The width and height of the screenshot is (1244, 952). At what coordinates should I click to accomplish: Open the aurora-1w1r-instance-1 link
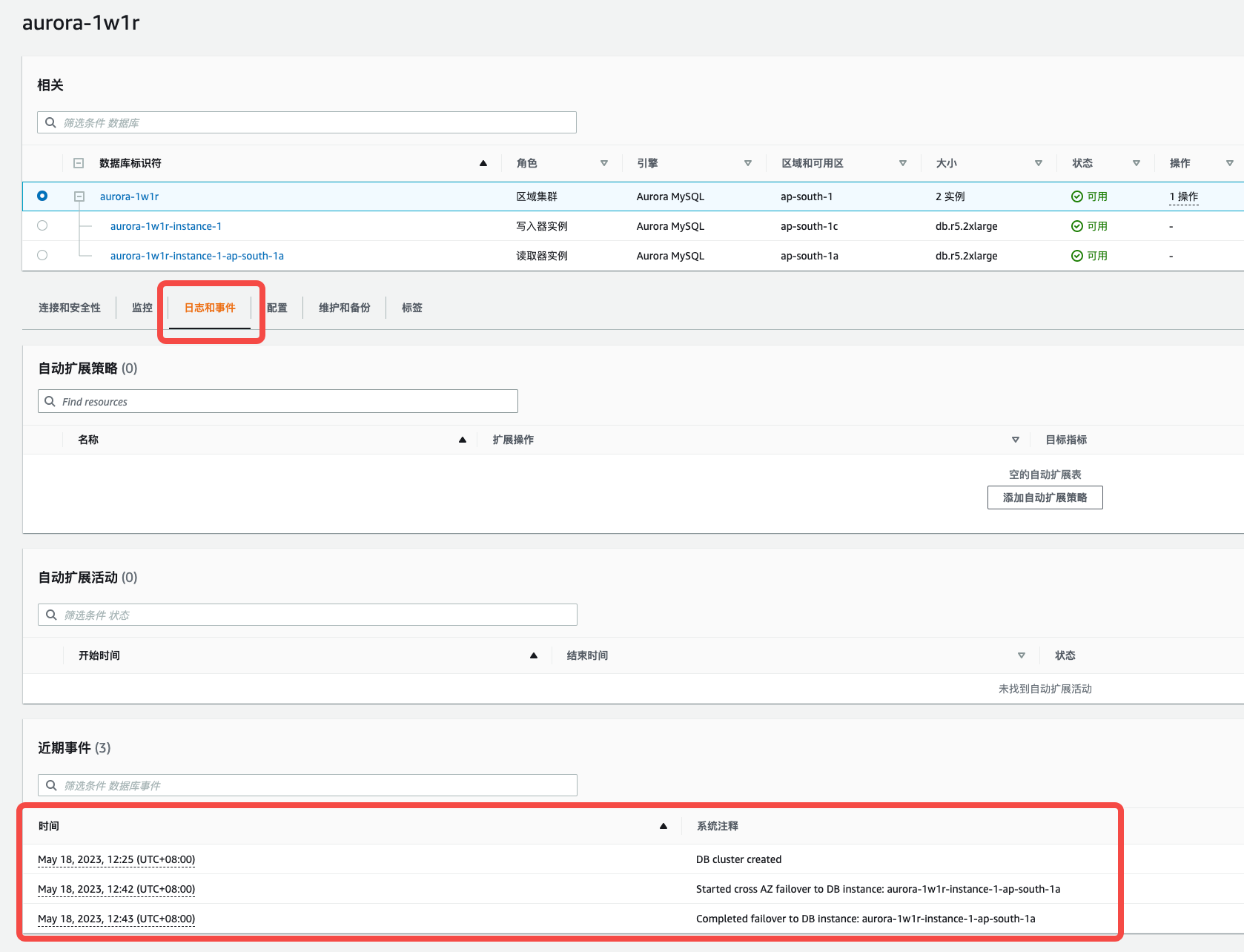click(165, 225)
